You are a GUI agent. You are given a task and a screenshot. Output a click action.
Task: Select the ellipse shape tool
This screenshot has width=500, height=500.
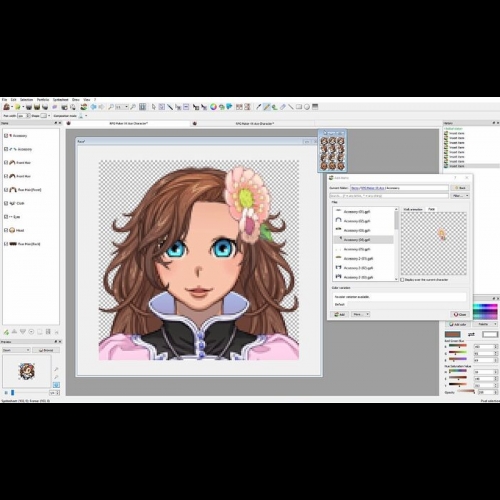tap(307, 107)
